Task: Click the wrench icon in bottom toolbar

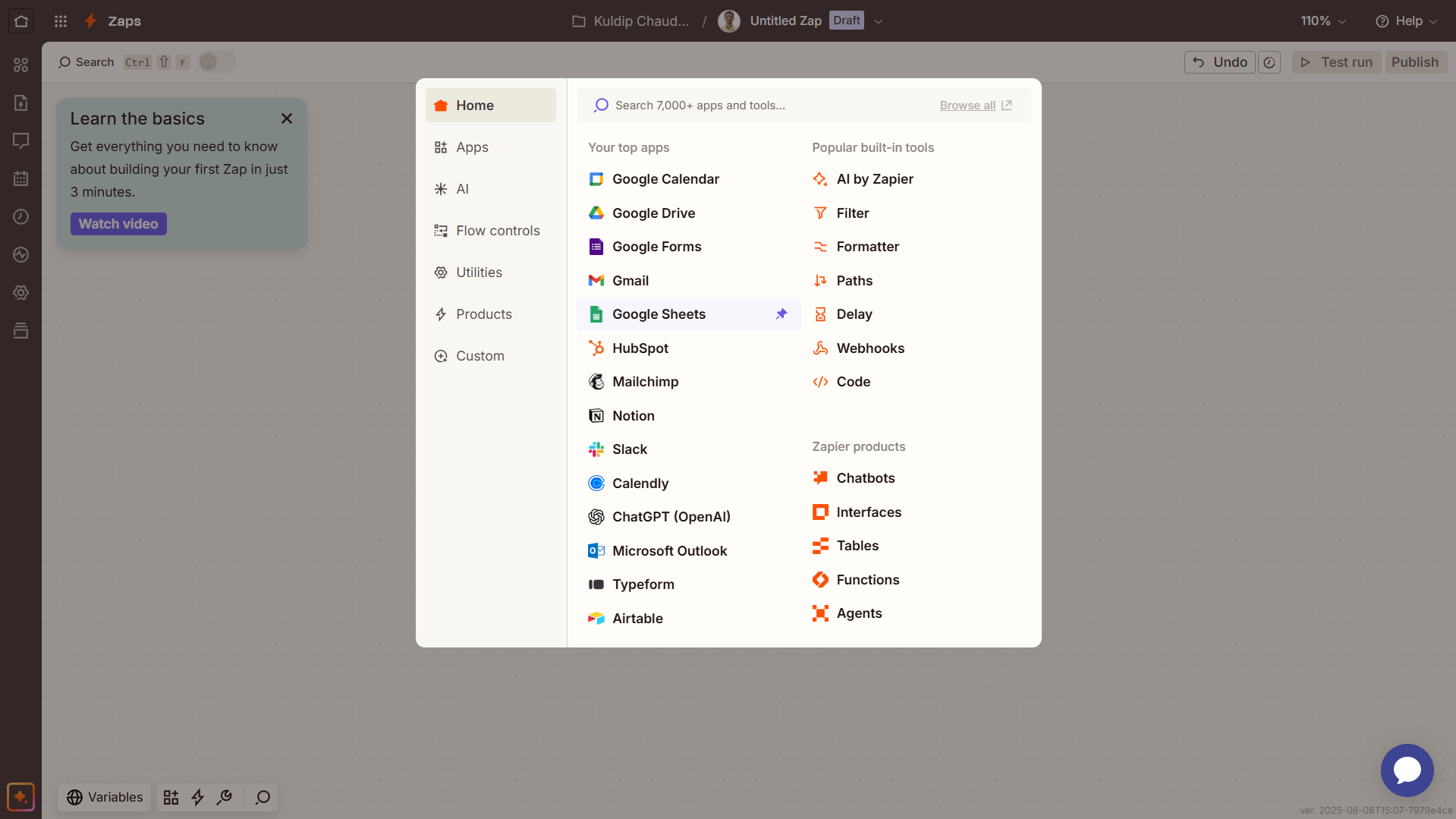Action: pyautogui.click(x=225, y=797)
